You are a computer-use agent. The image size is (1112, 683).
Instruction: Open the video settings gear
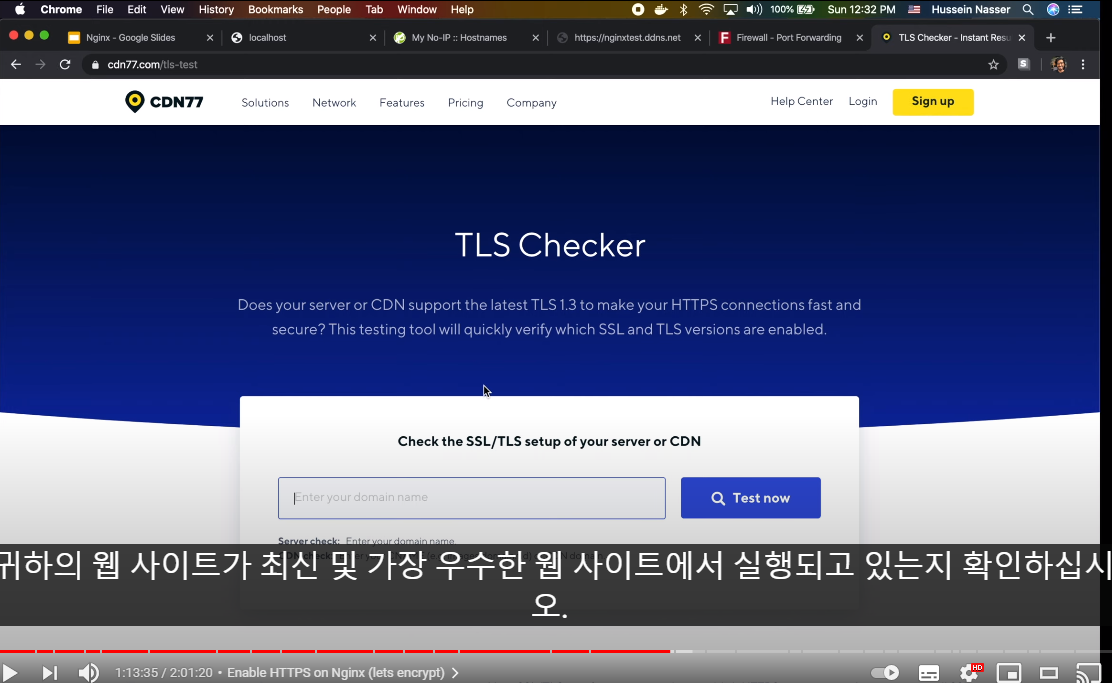tap(970, 672)
